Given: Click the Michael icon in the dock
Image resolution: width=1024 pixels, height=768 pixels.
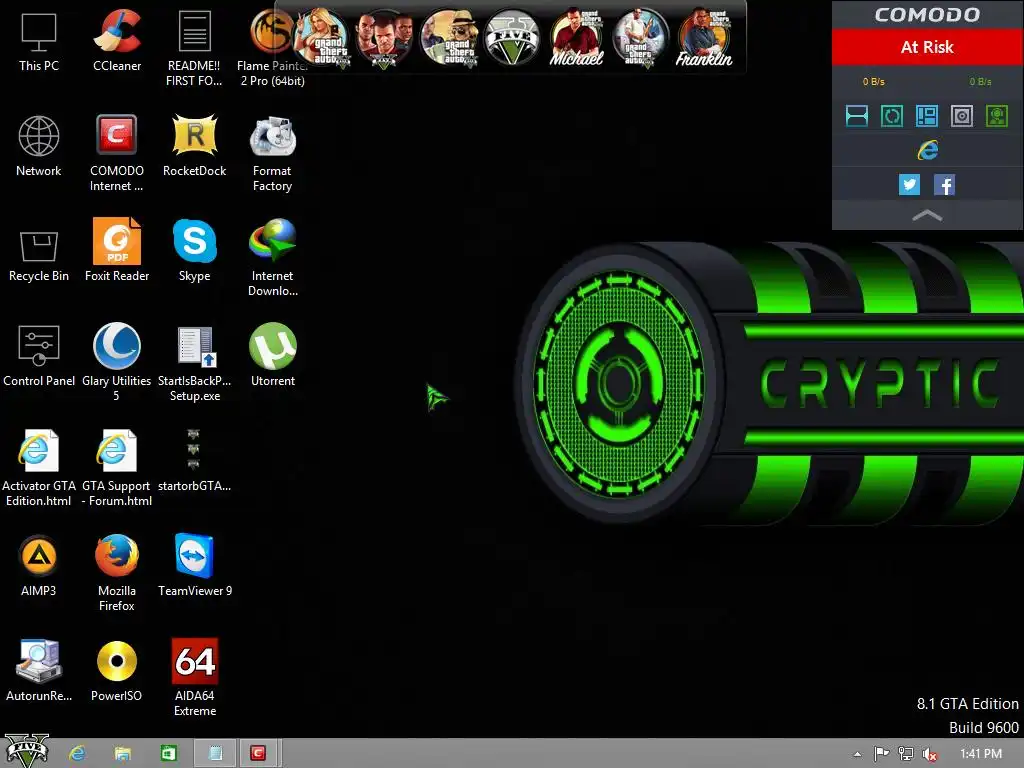Looking at the screenshot, I should point(576,38).
